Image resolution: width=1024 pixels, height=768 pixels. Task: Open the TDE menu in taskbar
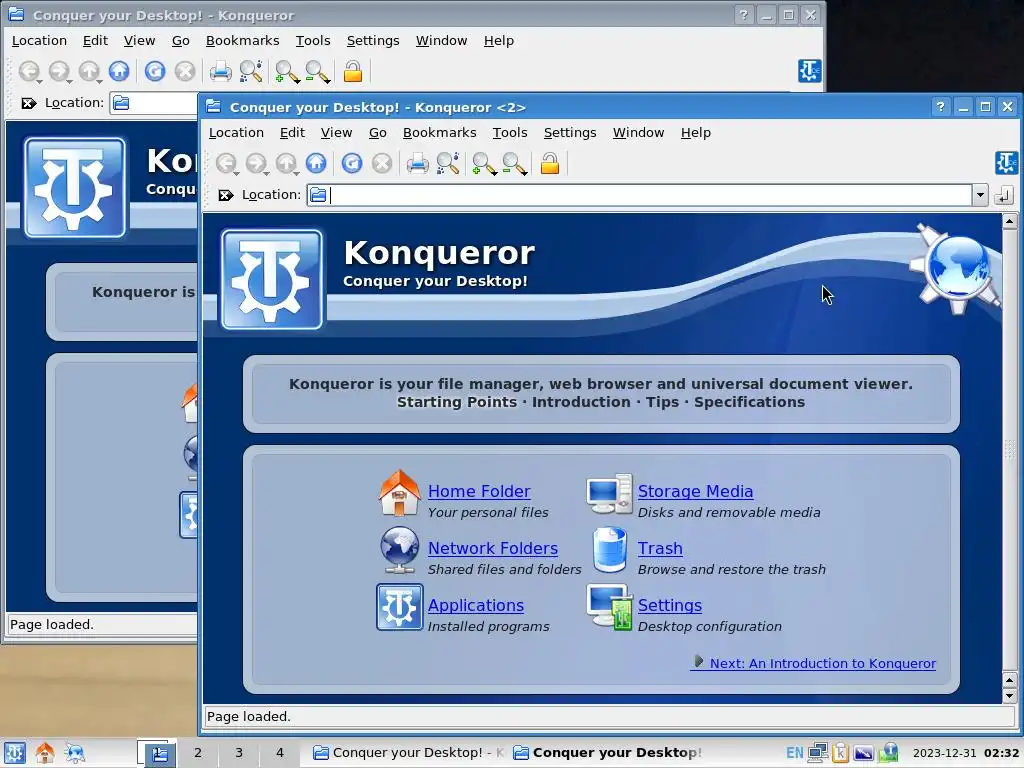pos(14,753)
